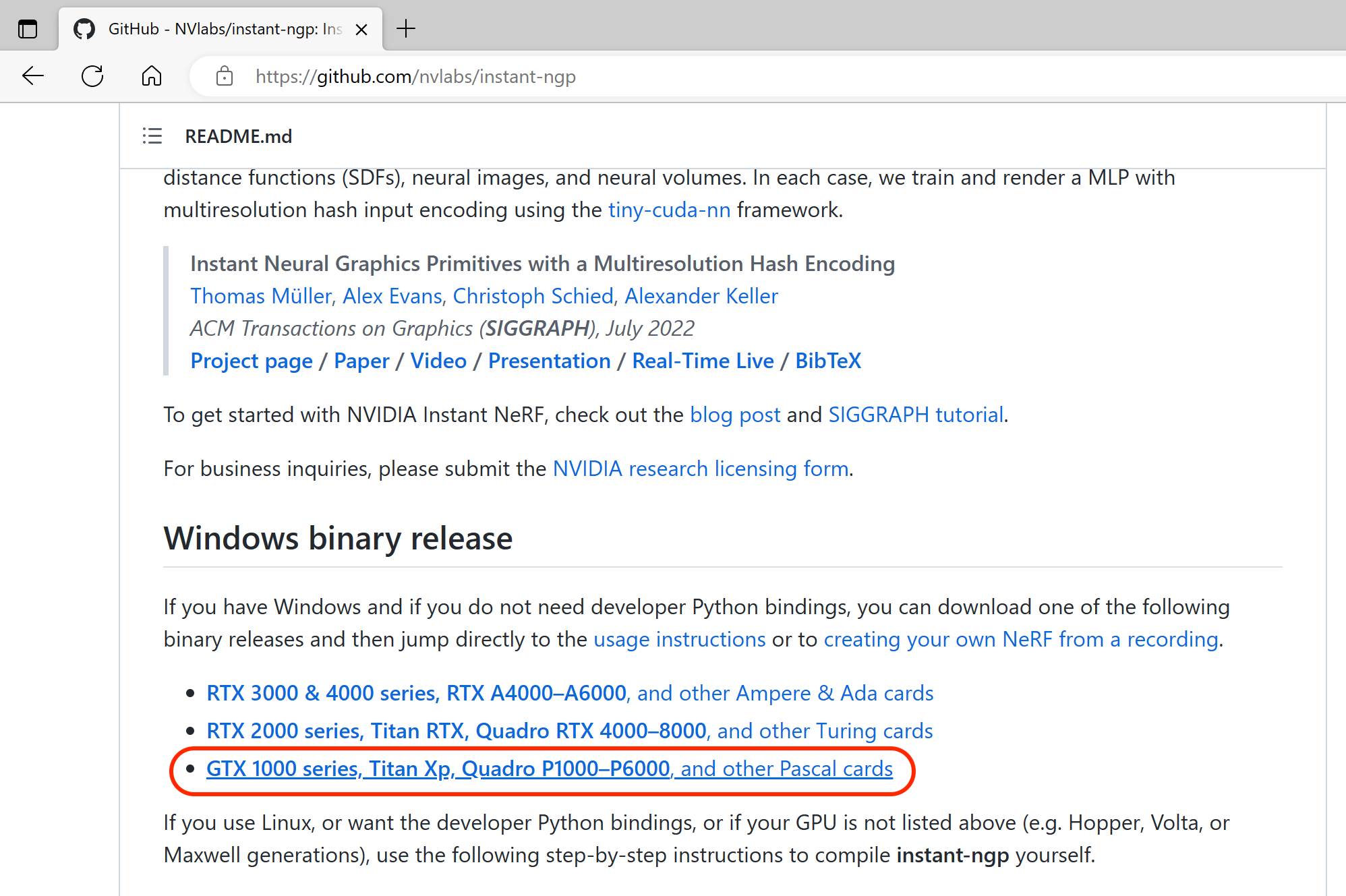This screenshot has width=1346, height=896.
Task: Open the Presentation link
Action: (x=549, y=361)
